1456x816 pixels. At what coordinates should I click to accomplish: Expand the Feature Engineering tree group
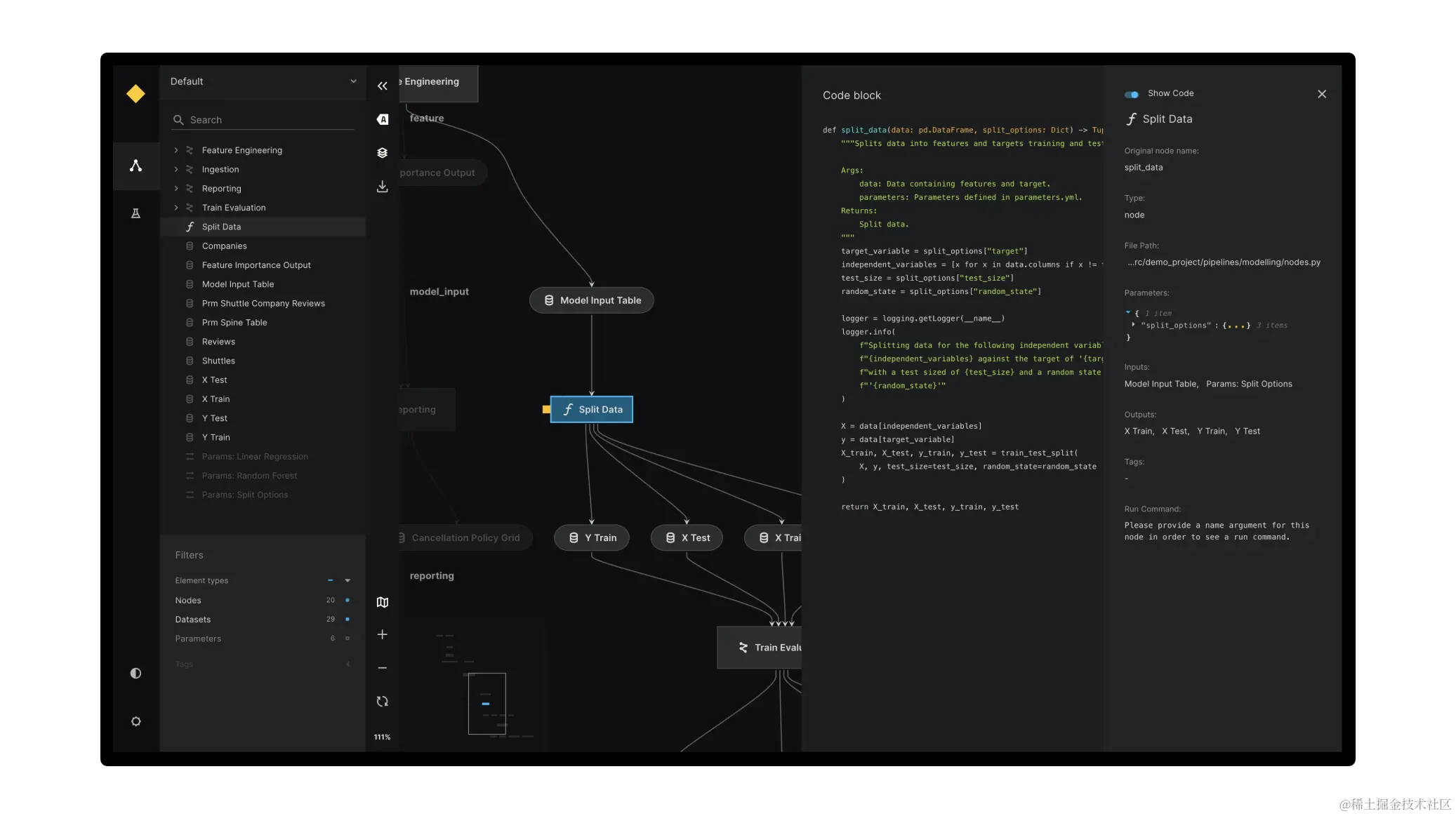click(176, 150)
